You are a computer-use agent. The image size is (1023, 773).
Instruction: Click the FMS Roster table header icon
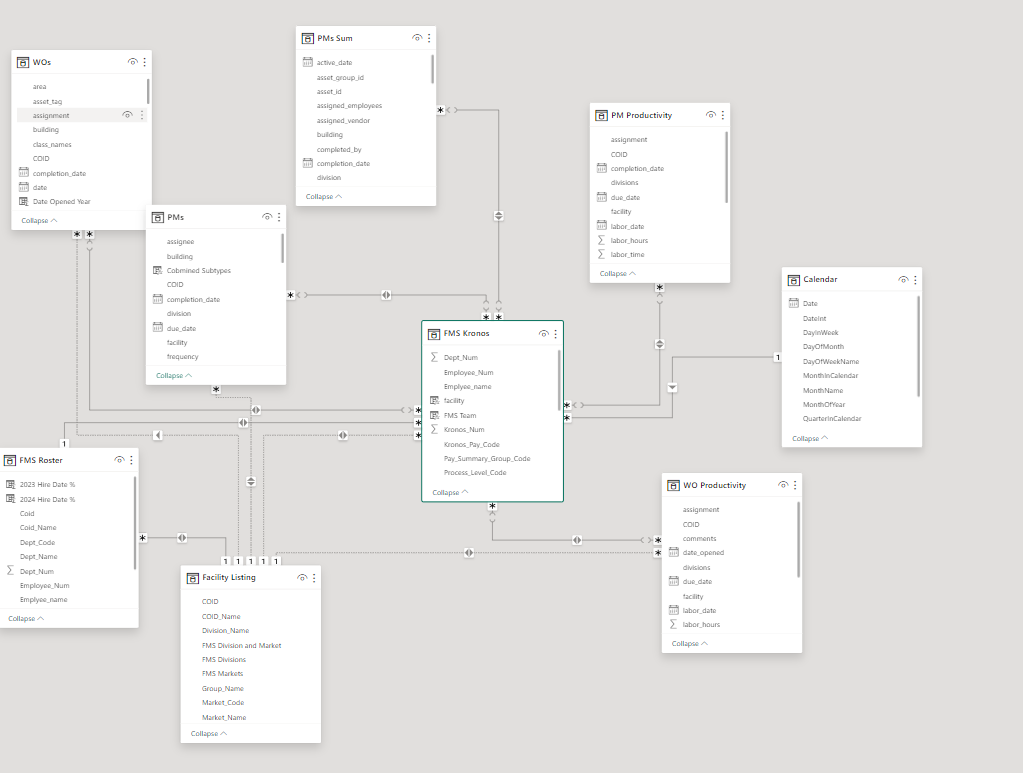point(10,461)
